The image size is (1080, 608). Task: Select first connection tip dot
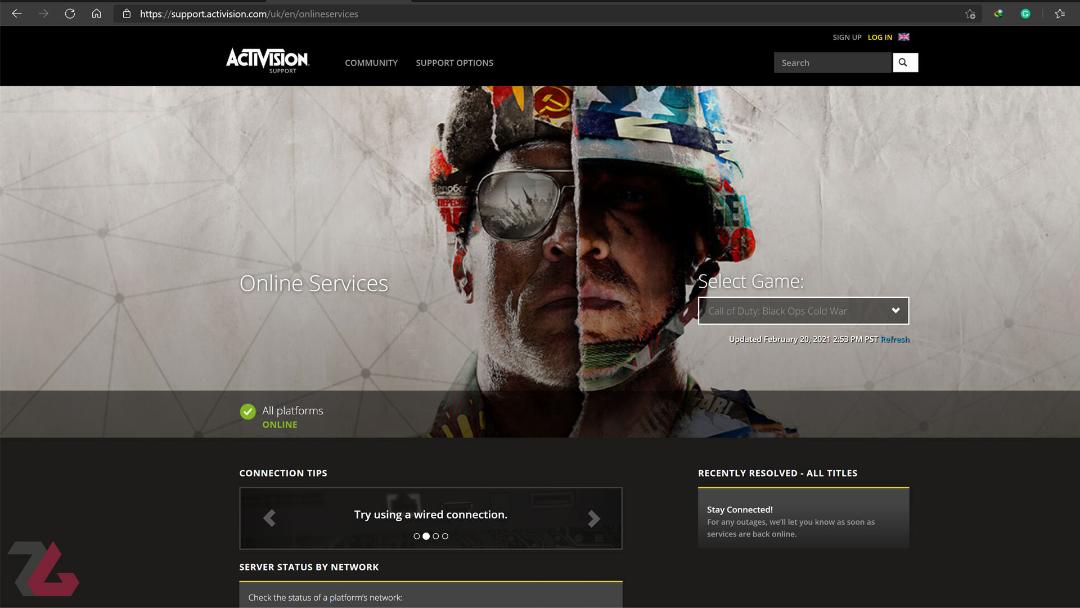(x=417, y=536)
